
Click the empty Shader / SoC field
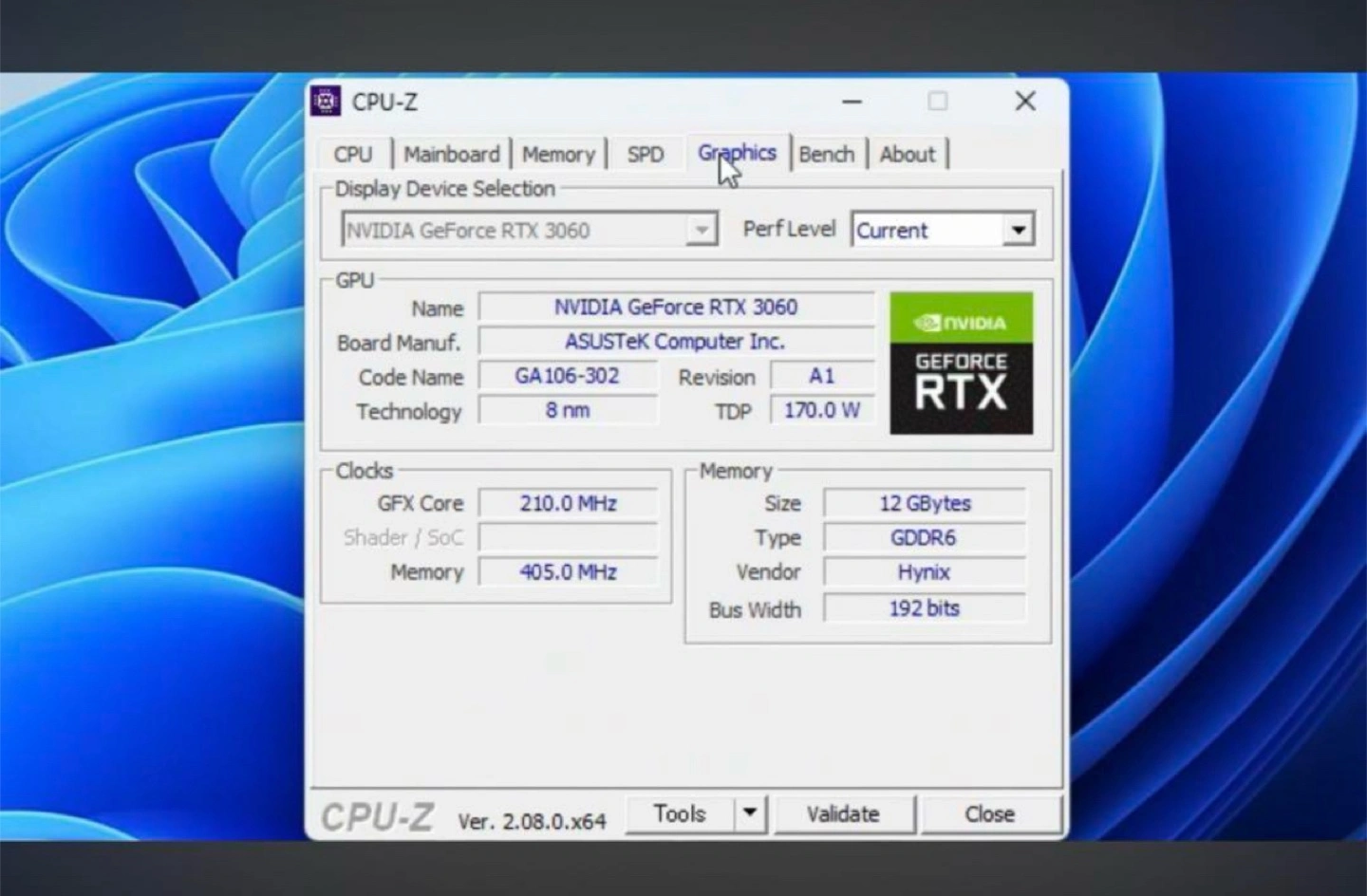point(568,537)
